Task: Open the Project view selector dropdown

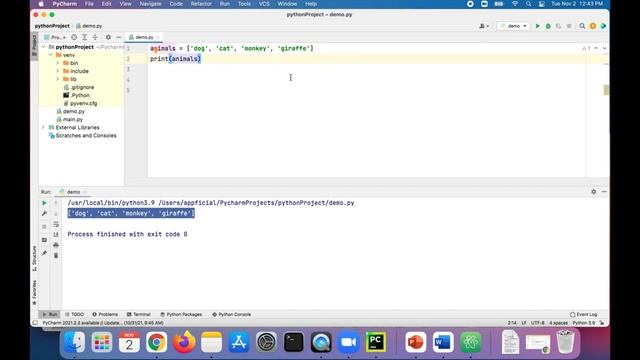Action: (x=55, y=37)
